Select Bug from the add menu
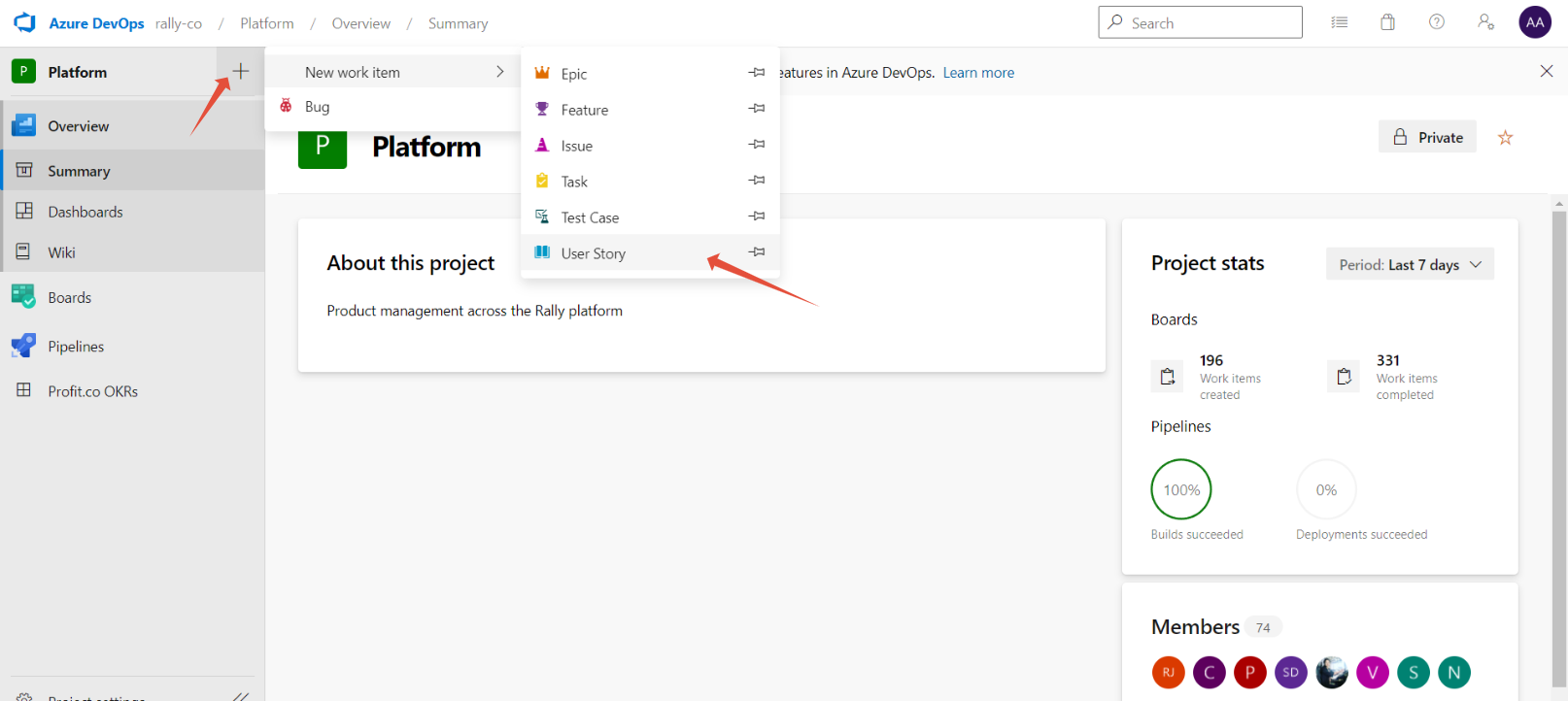 pyautogui.click(x=392, y=106)
